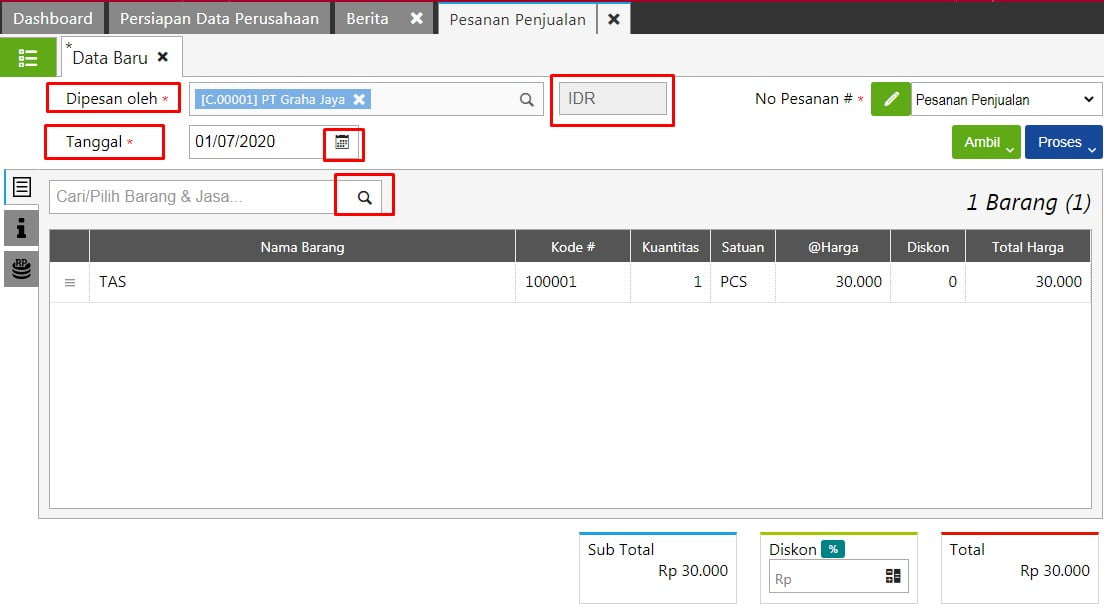Select the Pesanan Penjualan tab
Screen dimensions: 1104x610
coord(518,19)
